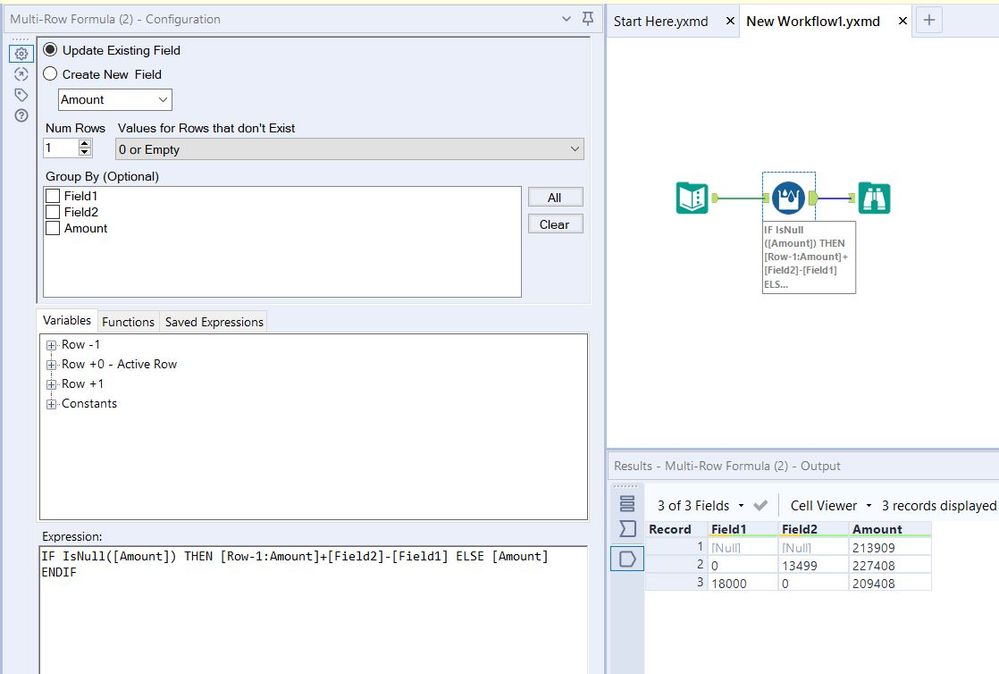The image size is (999, 674).
Task: Expand Row +0 - Active Row node
Action: [51, 365]
